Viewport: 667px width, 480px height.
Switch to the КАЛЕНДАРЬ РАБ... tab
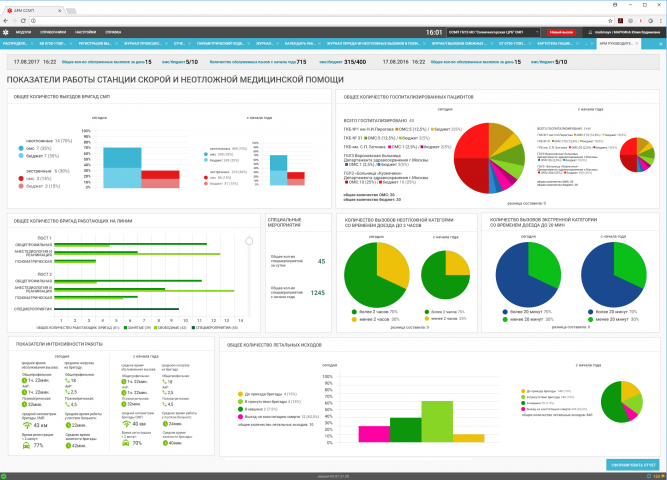[300, 43]
